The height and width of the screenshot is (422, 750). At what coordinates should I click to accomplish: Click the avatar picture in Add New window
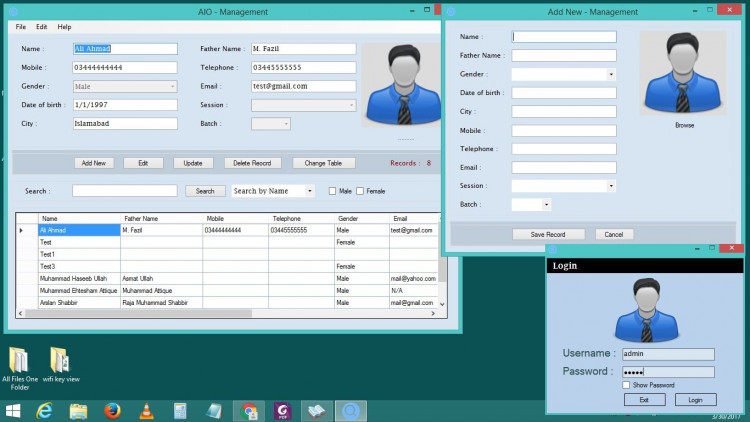(683, 73)
